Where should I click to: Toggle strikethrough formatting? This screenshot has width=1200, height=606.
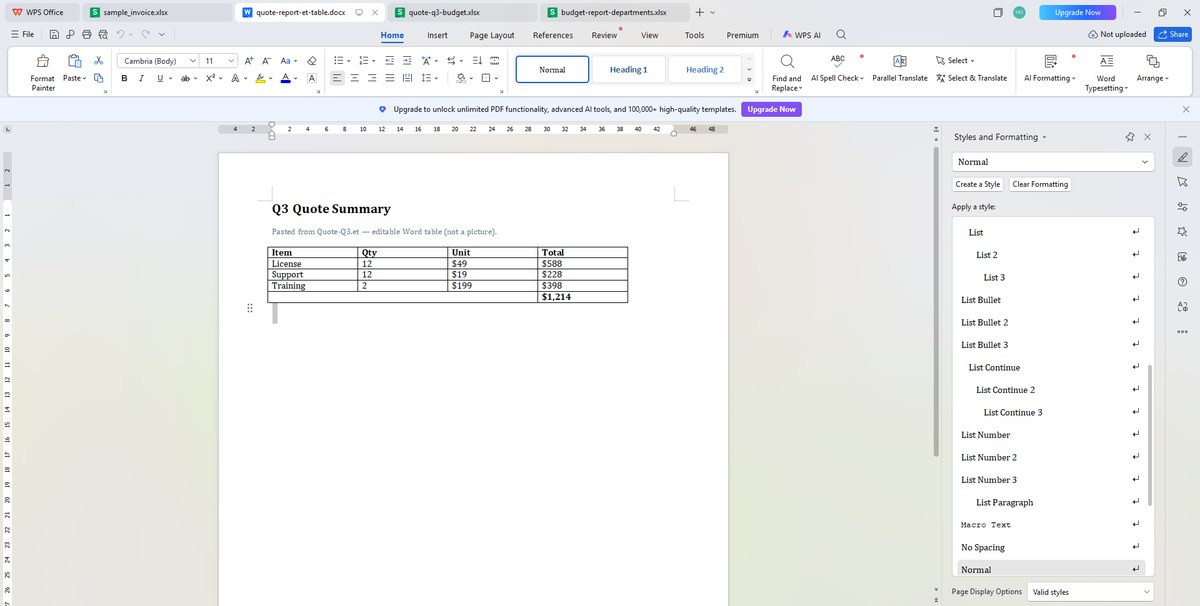click(185, 78)
